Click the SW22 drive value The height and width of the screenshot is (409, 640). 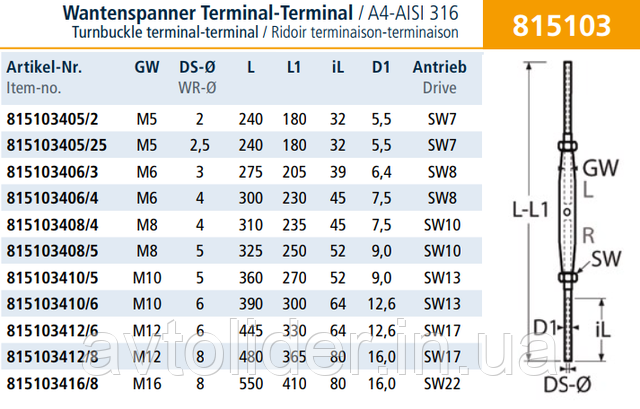pos(442,384)
